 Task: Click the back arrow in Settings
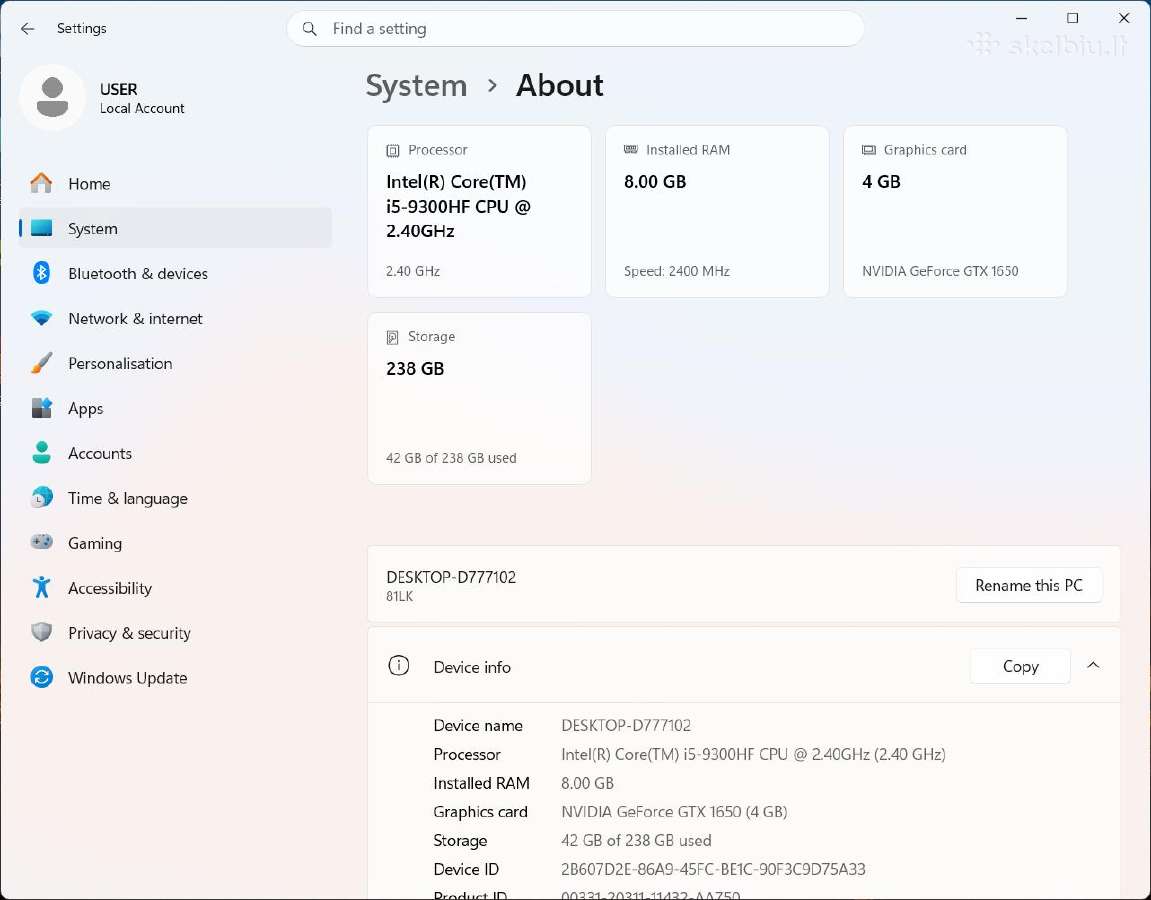(28, 29)
